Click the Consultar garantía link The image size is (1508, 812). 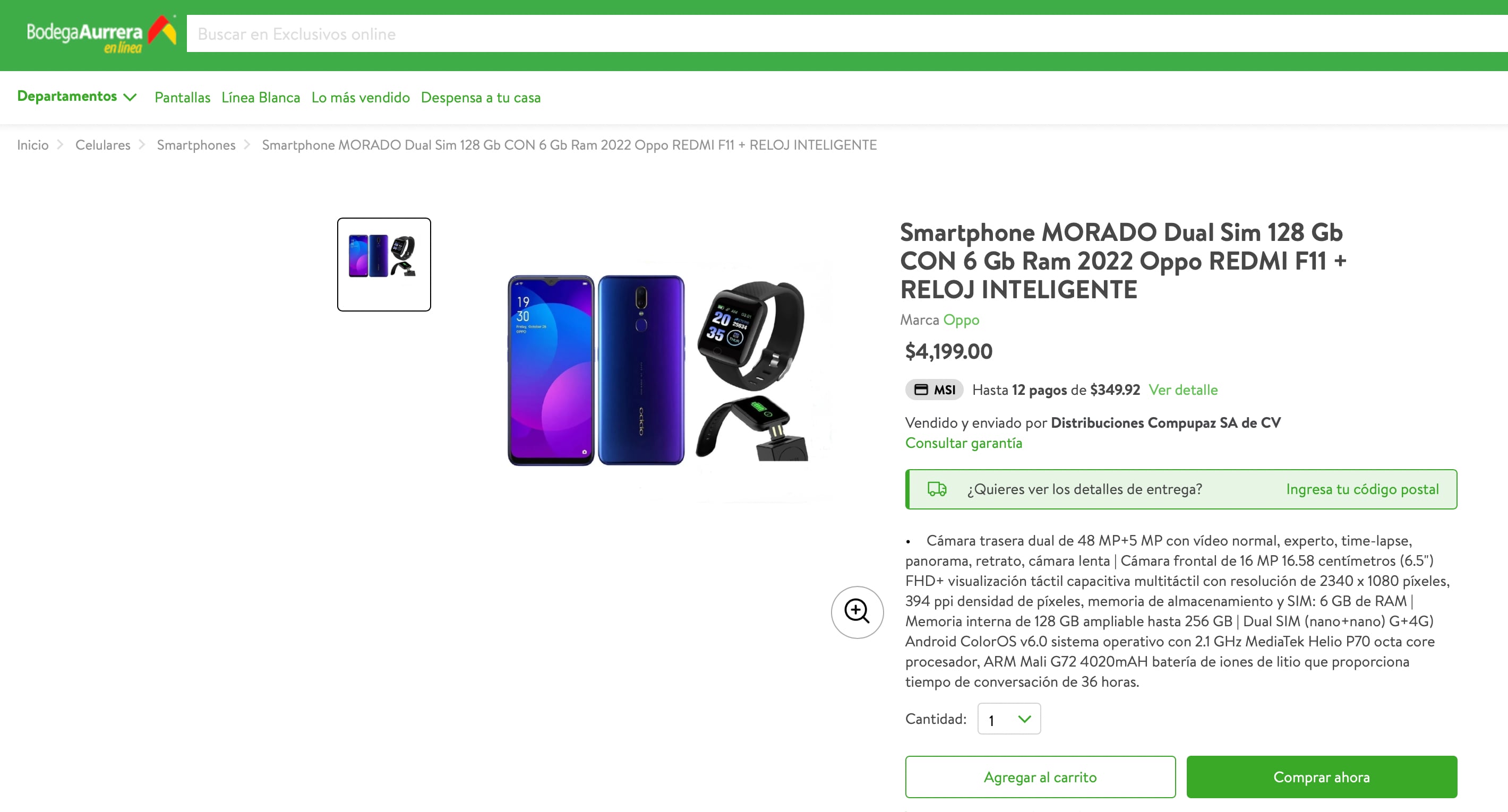click(963, 443)
